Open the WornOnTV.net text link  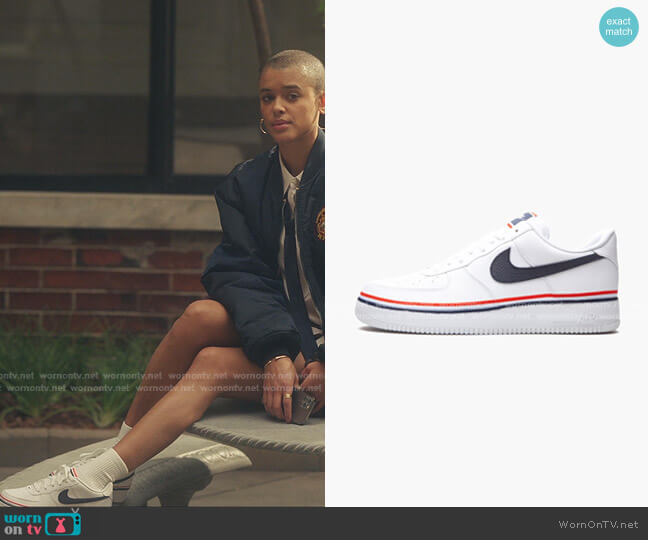point(598,524)
